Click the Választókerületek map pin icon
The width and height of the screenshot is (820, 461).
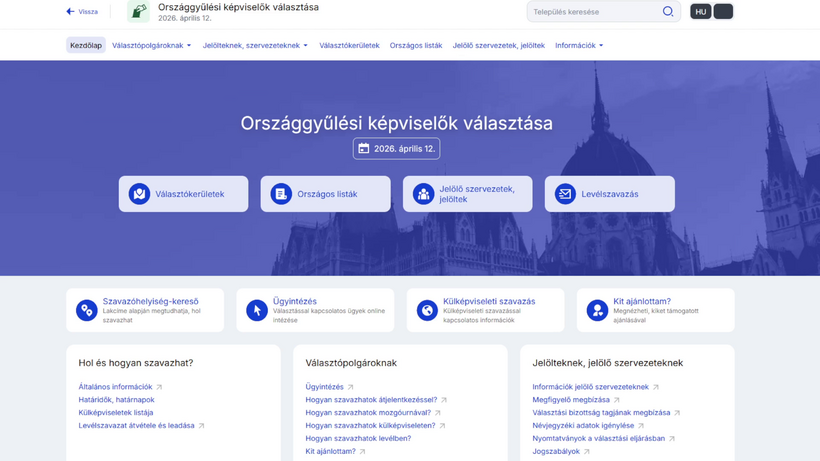click(139, 194)
